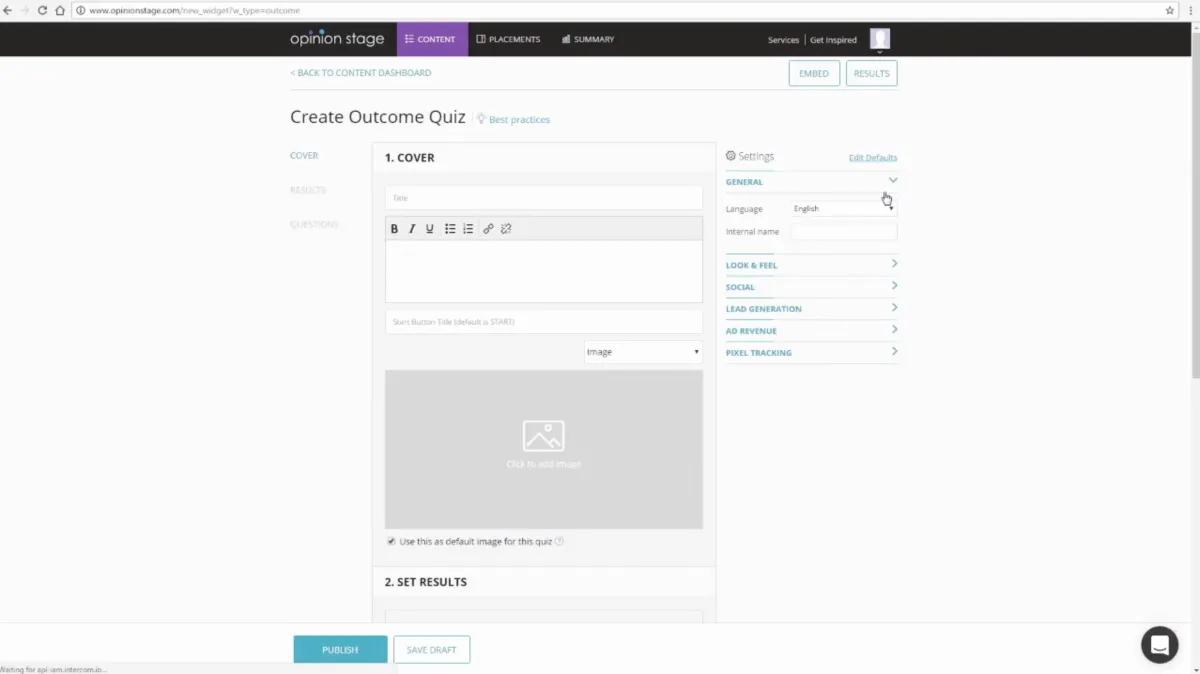Uncheck Use this as default image
Image resolution: width=1200 pixels, height=674 pixels.
(x=391, y=542)
